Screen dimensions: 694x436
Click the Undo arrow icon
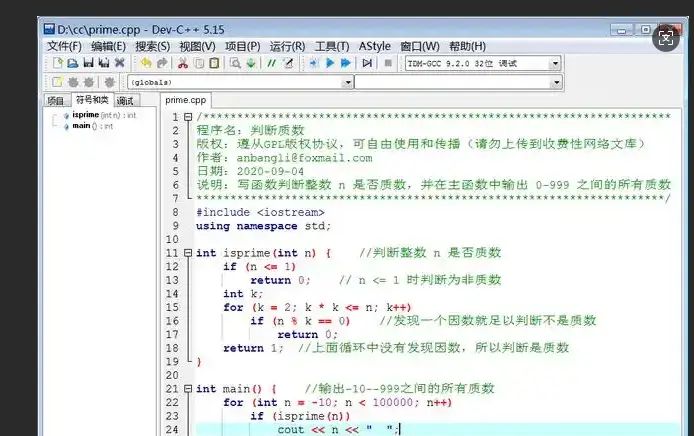[x=146, y=63]
